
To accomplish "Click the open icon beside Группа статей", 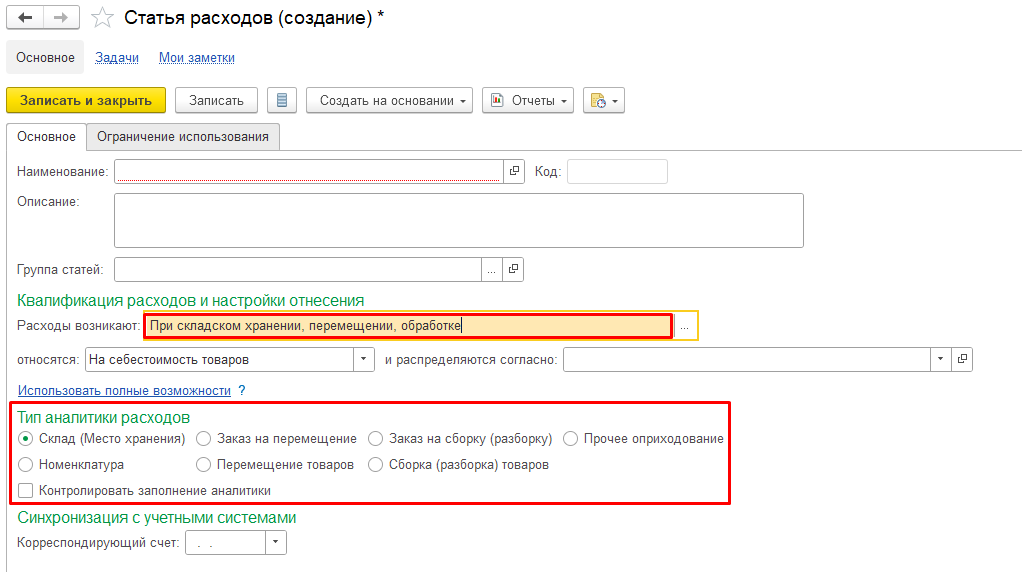I will pos(512,269).
